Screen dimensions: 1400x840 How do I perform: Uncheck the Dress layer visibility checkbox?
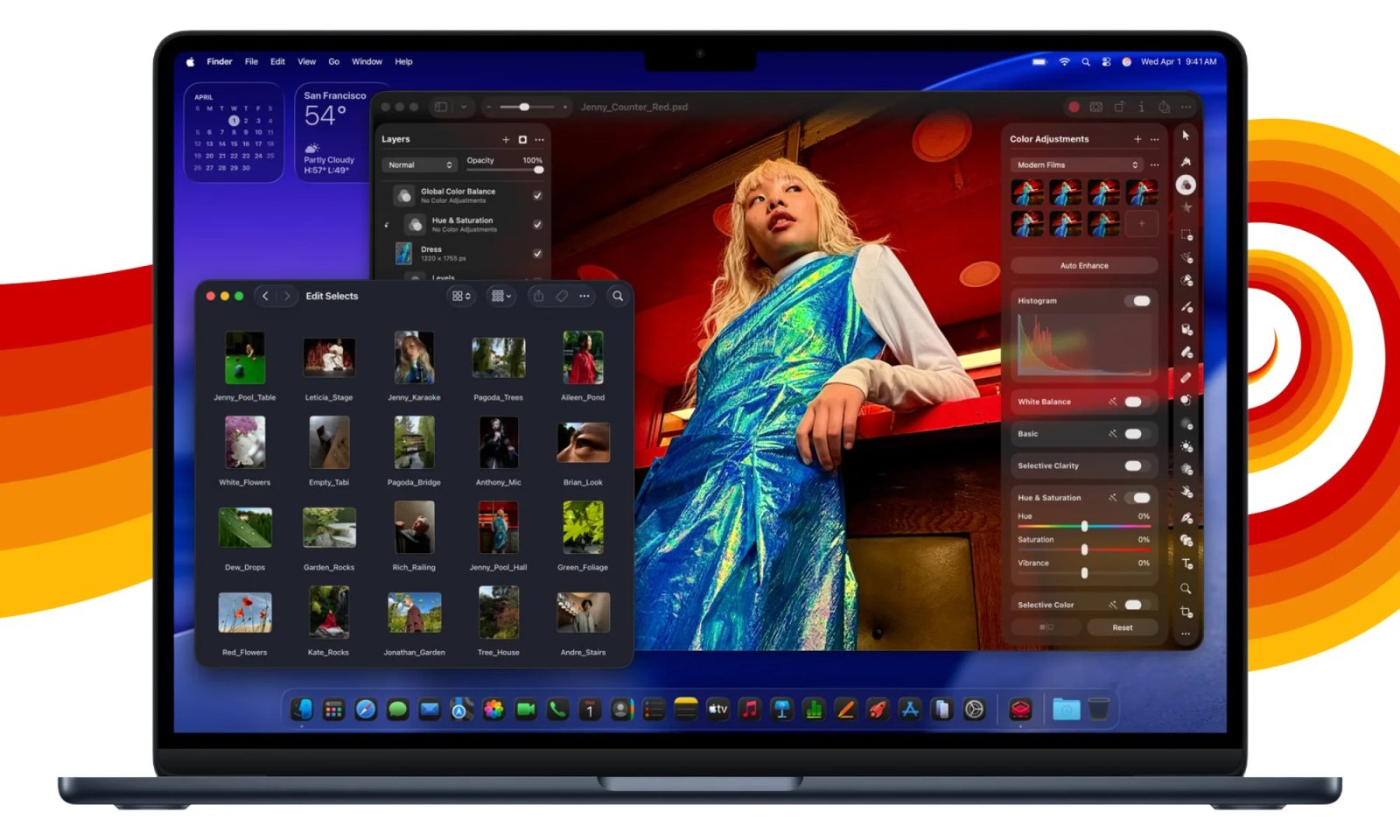(537, 254)
